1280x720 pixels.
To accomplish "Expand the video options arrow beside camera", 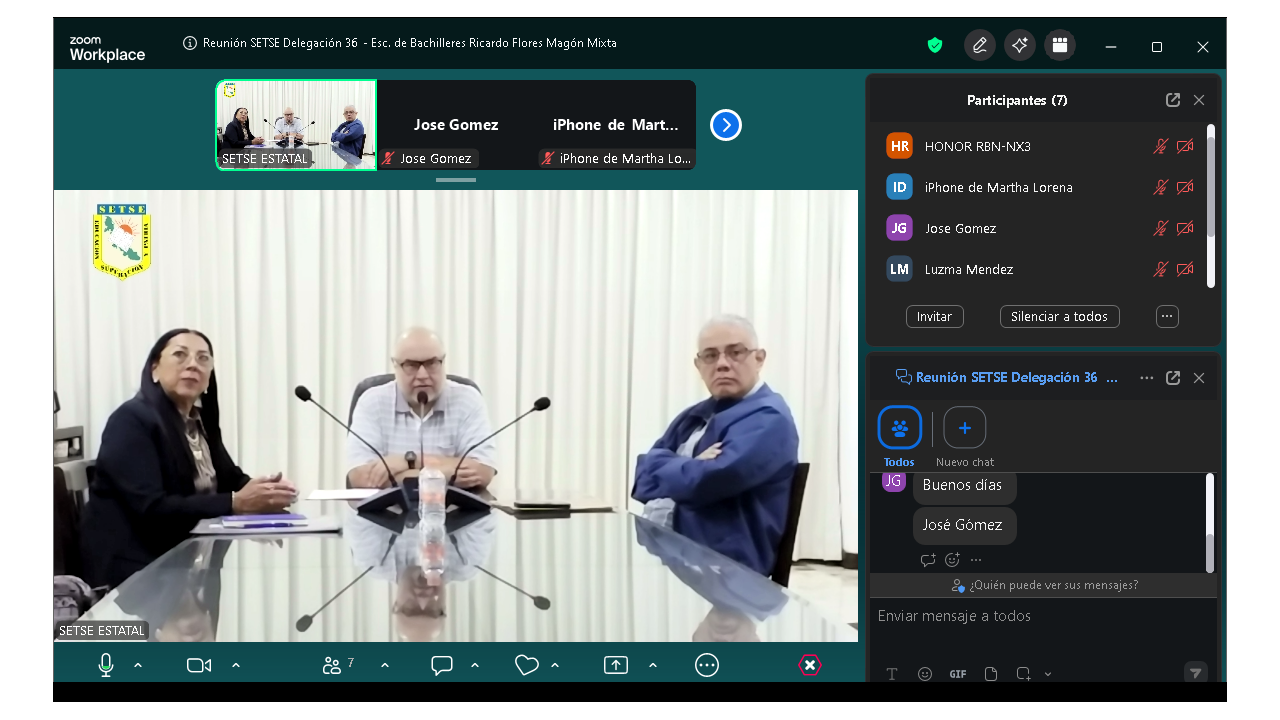I will (236, 665).
